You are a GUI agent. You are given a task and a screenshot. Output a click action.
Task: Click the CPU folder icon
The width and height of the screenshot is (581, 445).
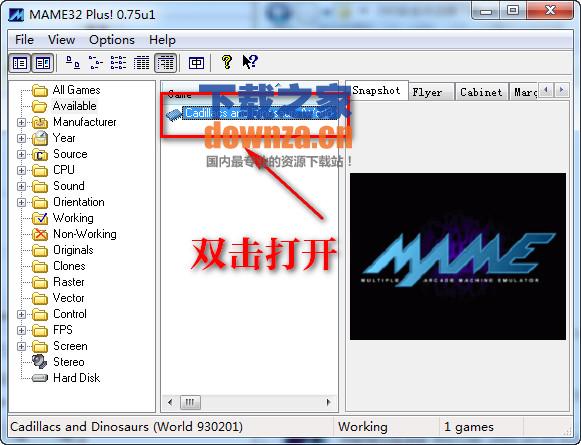click(40, 170)
